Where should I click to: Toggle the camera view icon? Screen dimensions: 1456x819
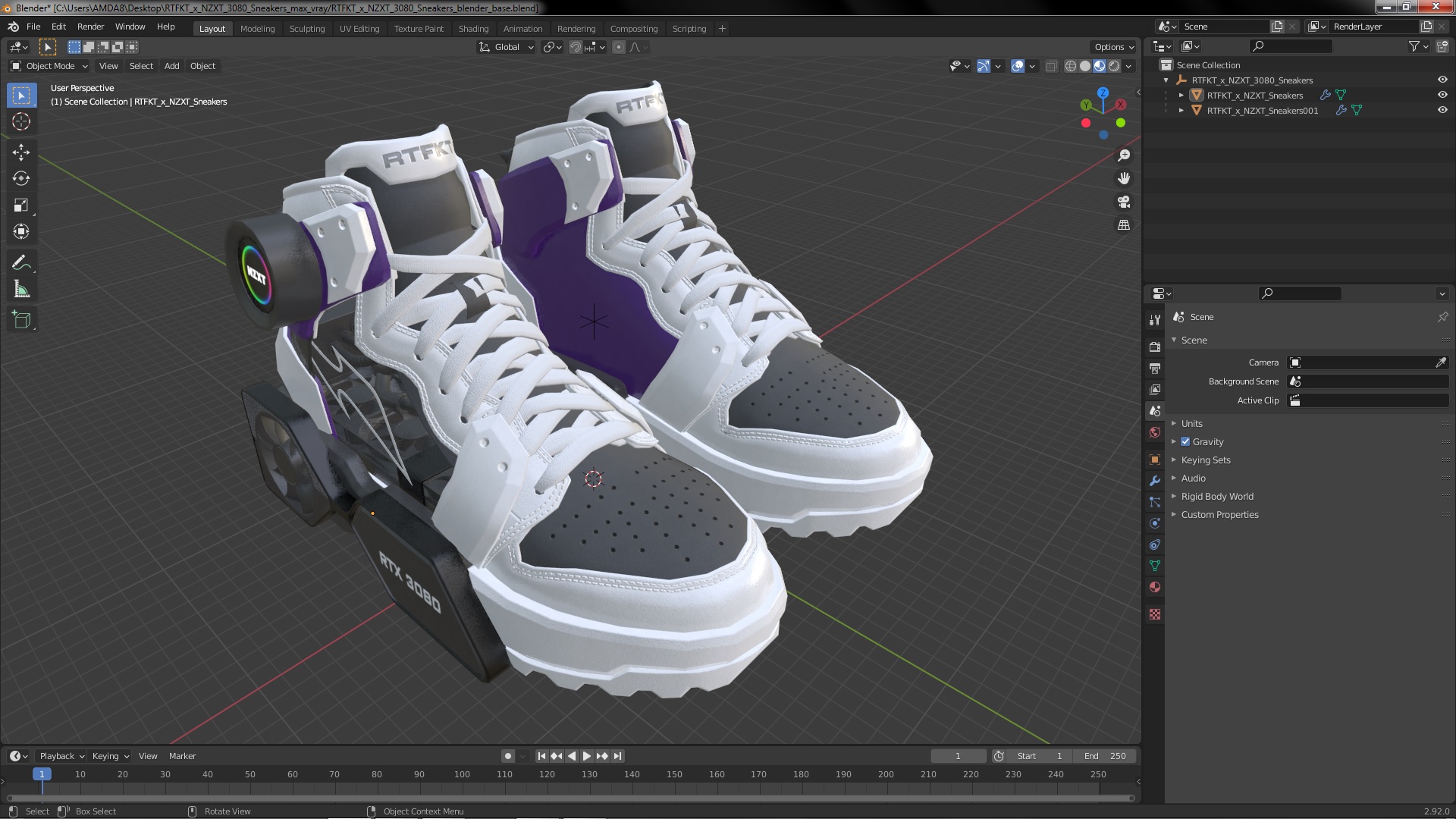click(x=1124, y=202)
